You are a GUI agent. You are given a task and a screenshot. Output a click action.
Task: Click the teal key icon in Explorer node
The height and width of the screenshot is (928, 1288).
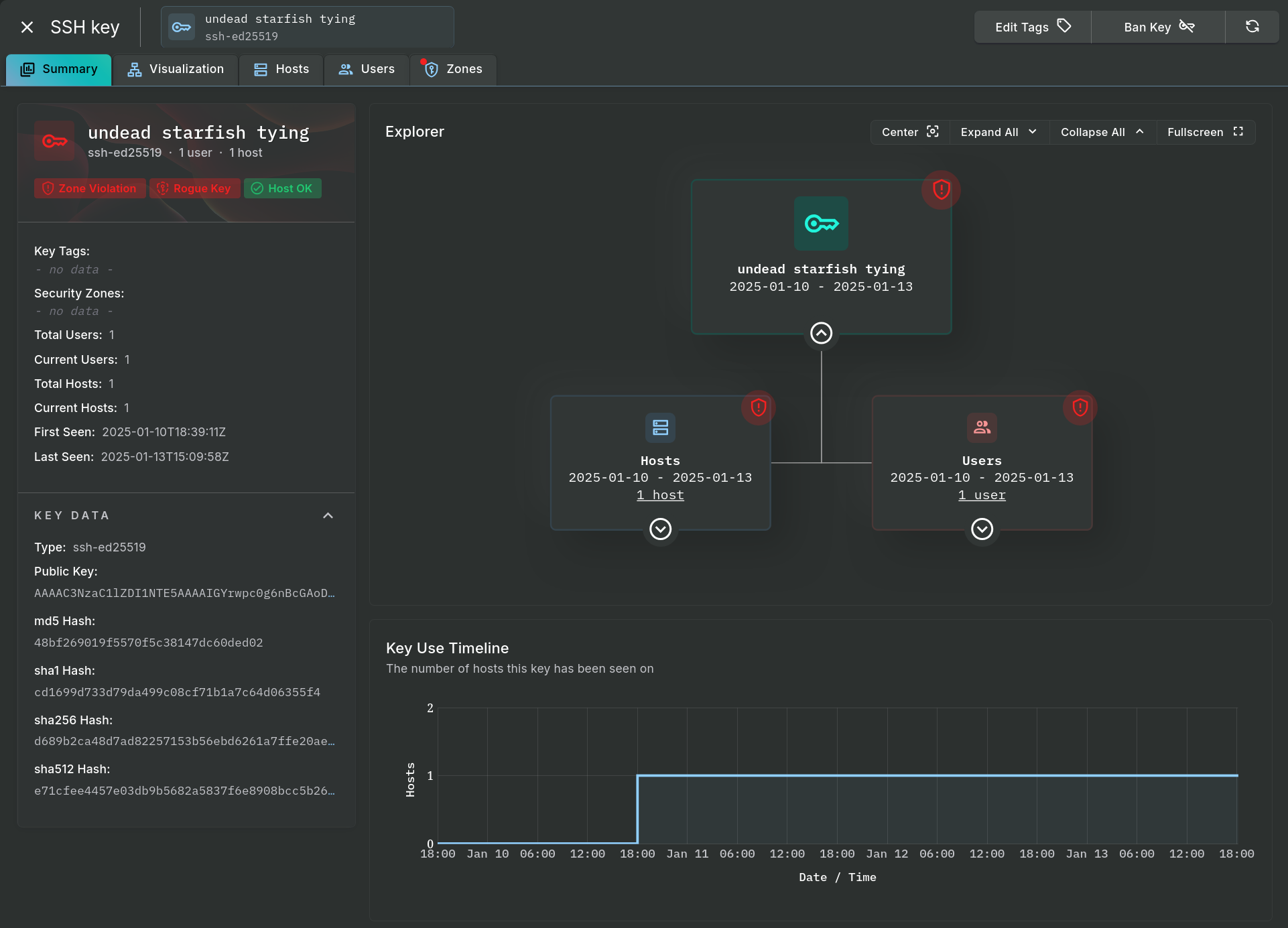tap(821, 223)
